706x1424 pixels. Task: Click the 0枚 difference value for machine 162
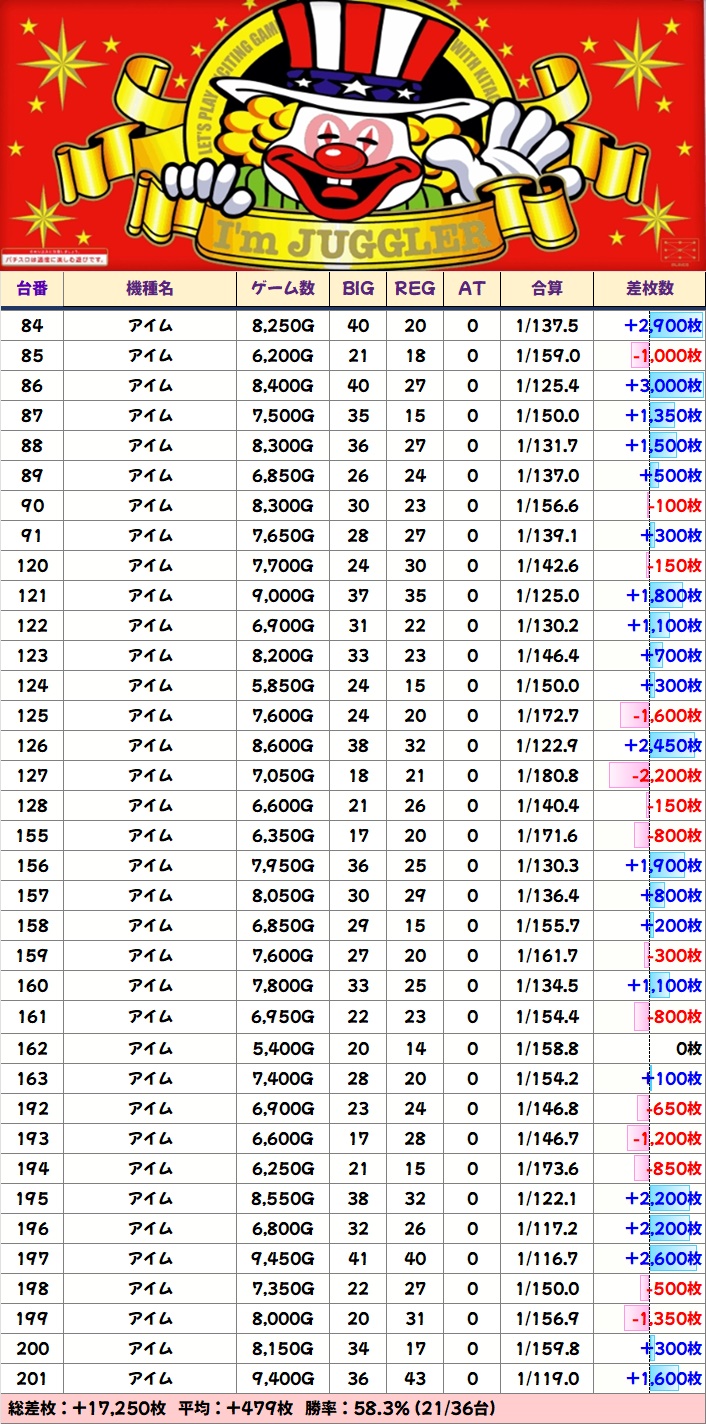click(x=690, y=1049)
